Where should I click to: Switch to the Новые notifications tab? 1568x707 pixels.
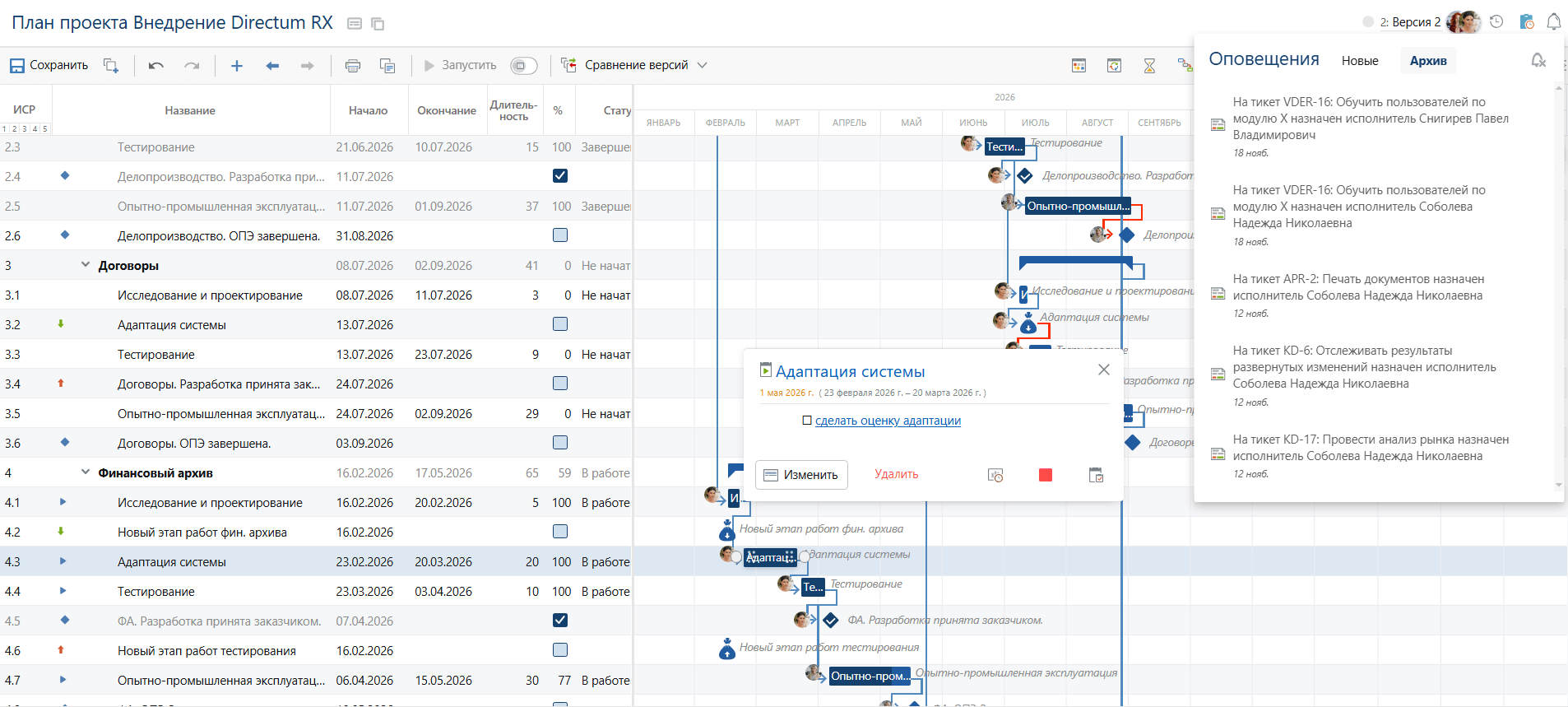click(x=1360, y=61)
